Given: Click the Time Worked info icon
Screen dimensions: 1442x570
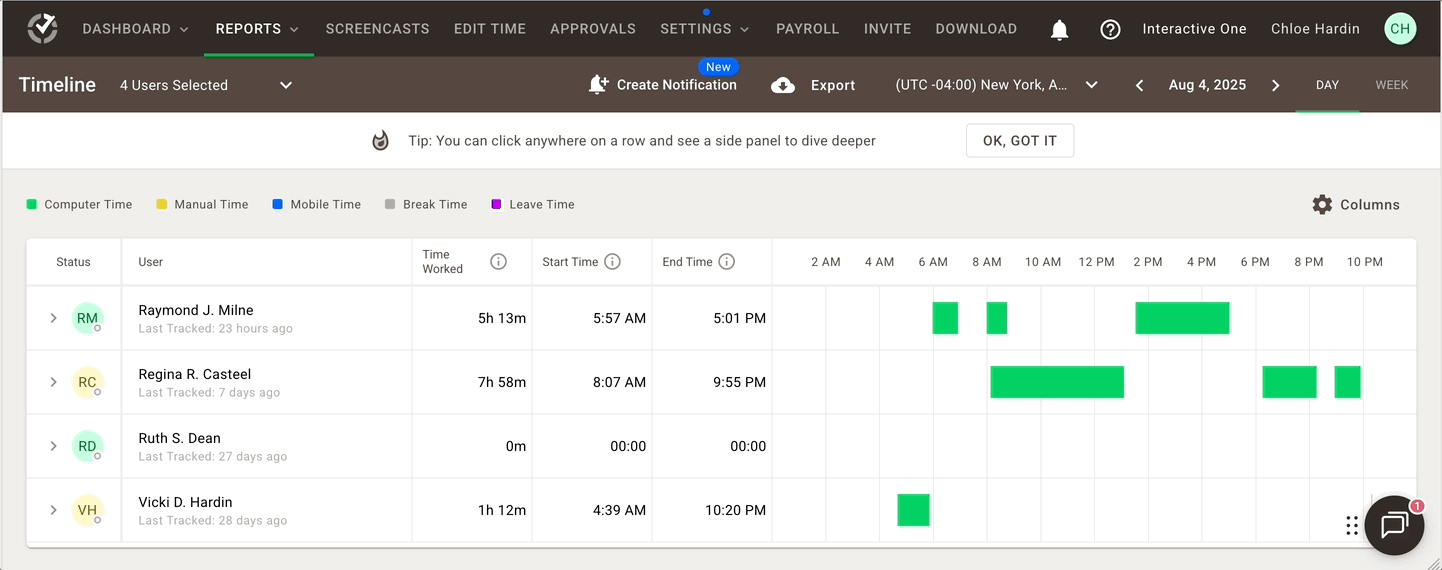Looking at the screenshot, I should point(498,262).
